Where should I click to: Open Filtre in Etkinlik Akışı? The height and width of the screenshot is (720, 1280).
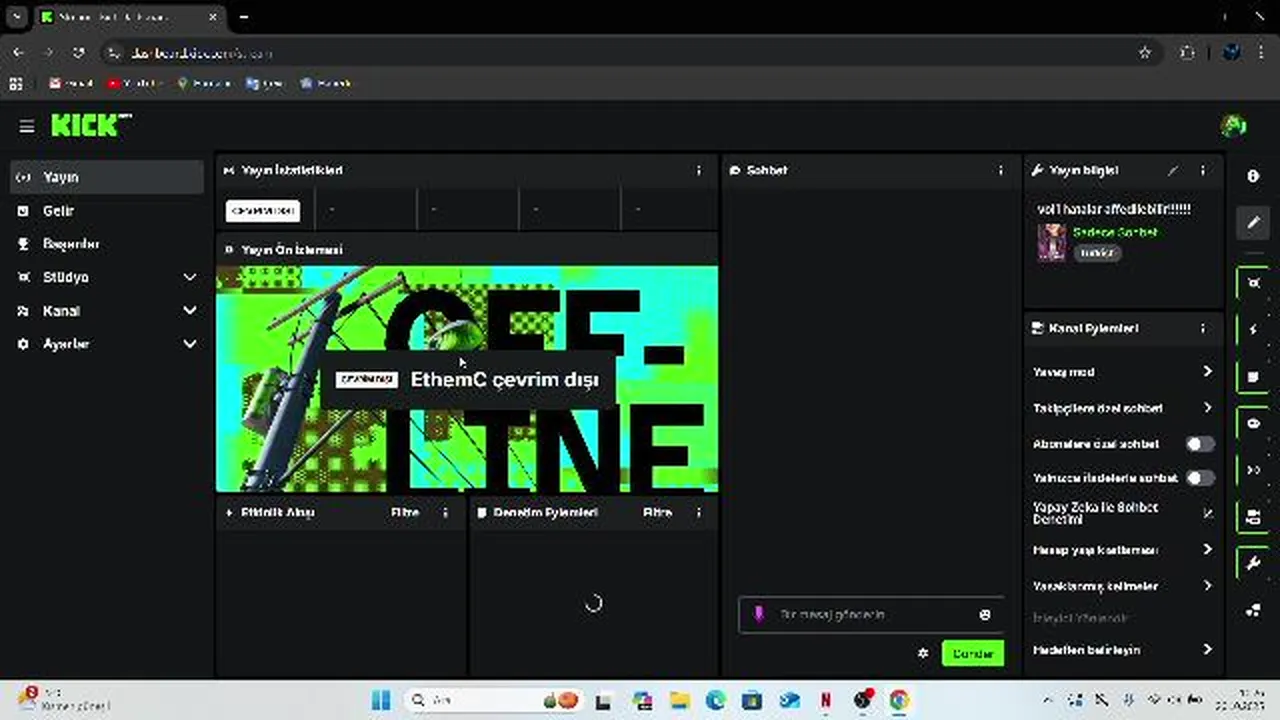pyautogui.click(x=405, y=512)
